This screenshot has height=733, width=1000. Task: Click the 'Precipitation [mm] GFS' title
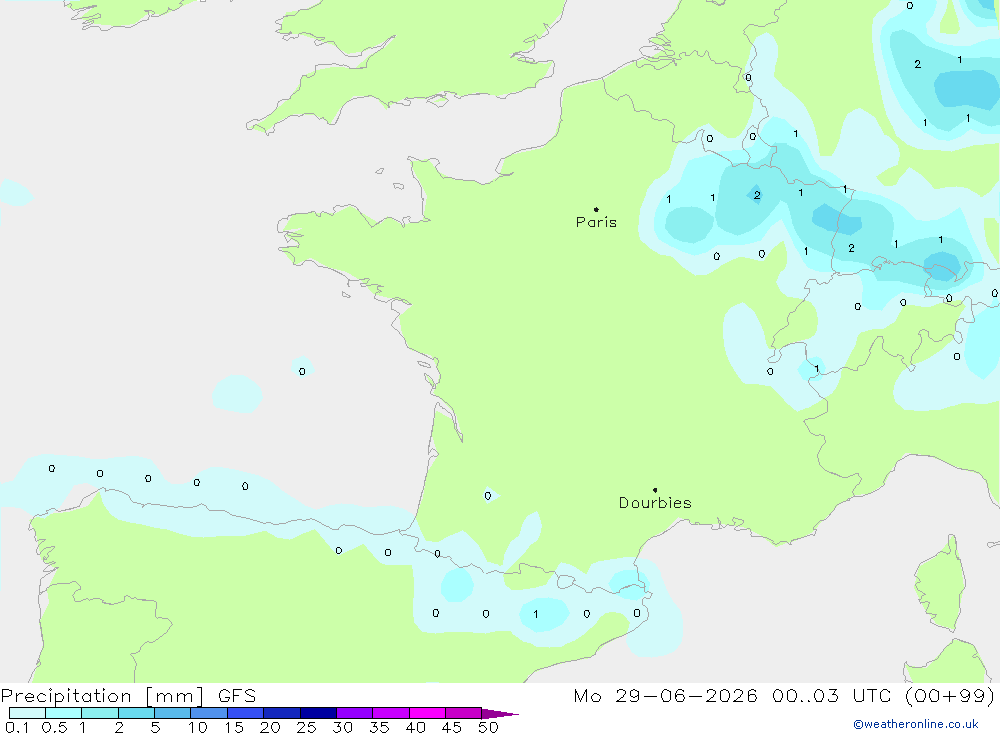pyautogui.click(x=128, y=695)
